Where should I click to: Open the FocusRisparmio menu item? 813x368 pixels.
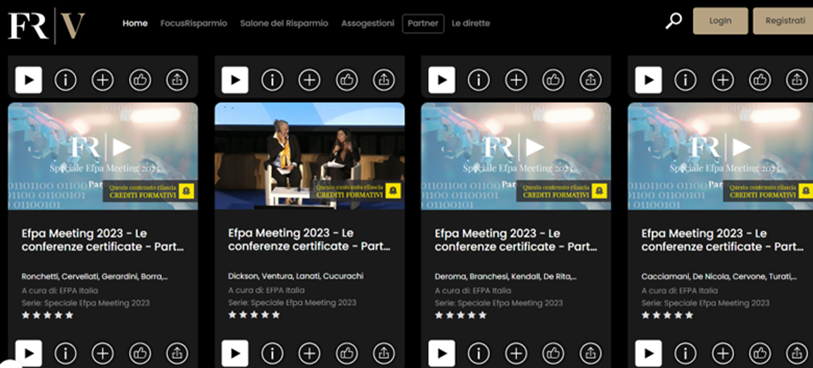[x=193, y=23]
